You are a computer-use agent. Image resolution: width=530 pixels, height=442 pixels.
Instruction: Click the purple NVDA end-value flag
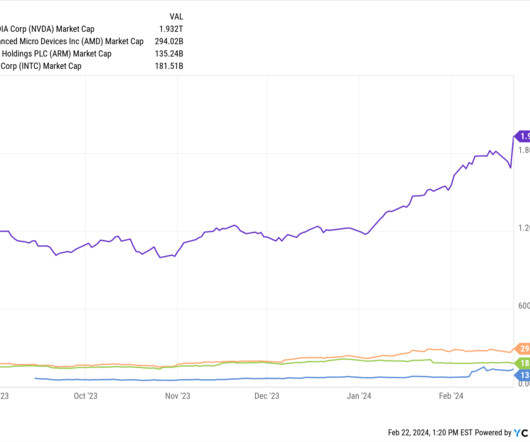522,136
